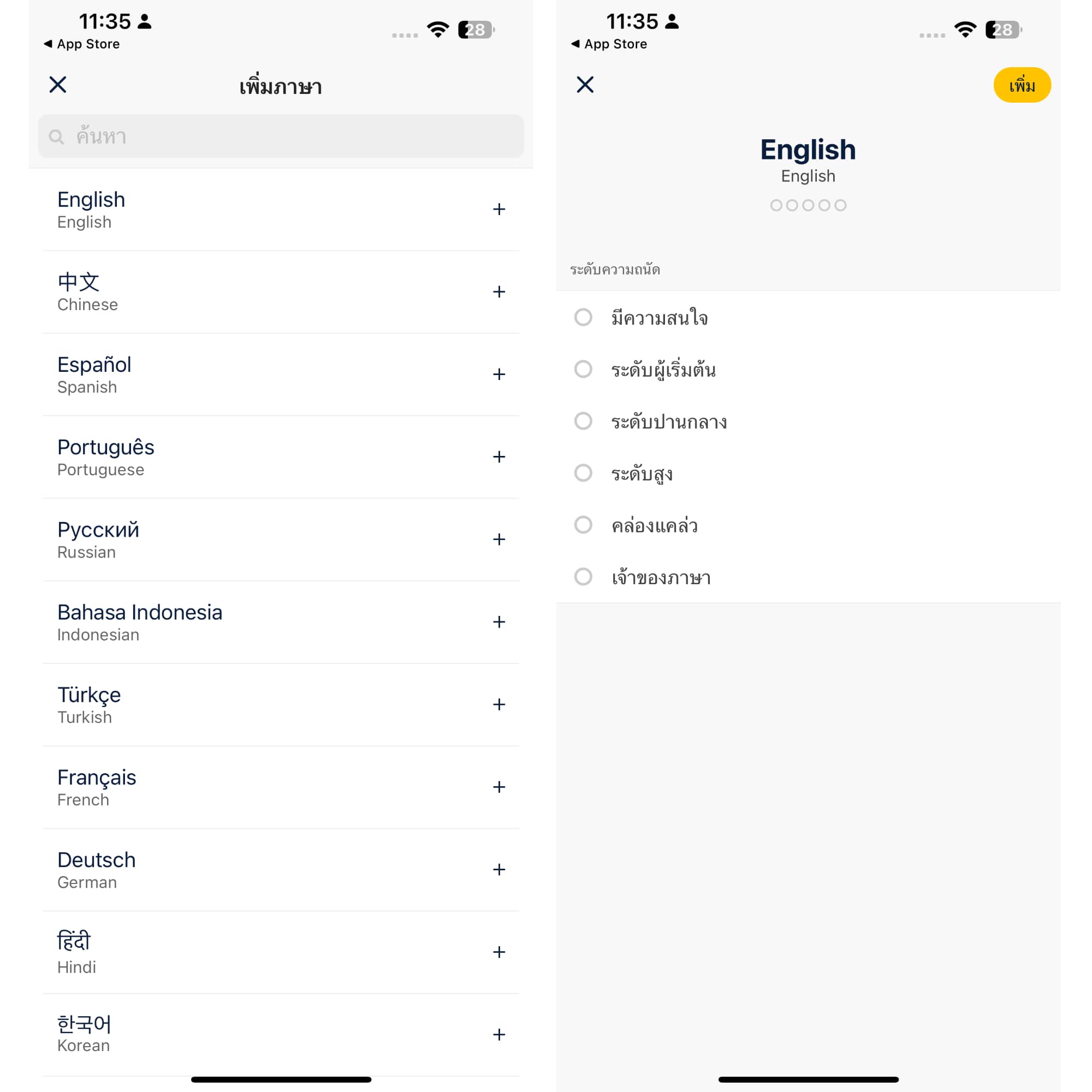Pick เจ้าของภาษา as proficiency level
1092x1092 pixels.
coord(583,577)
